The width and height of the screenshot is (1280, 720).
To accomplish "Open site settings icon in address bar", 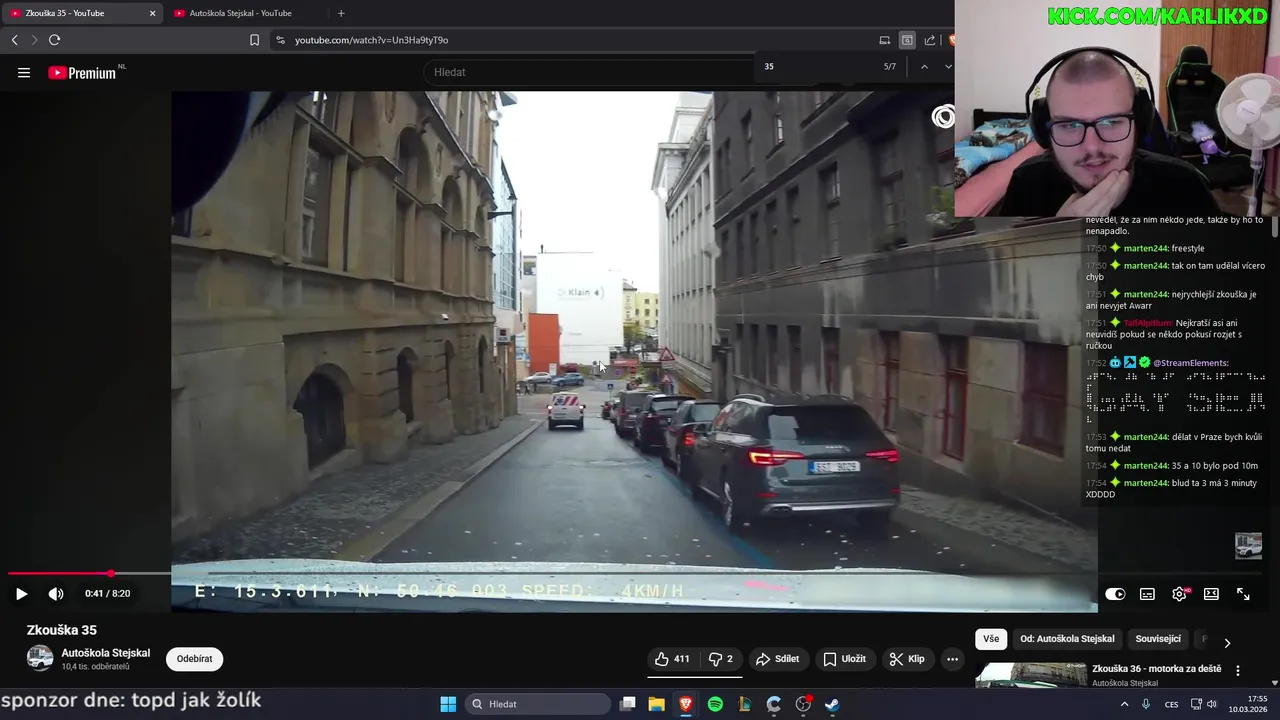I will tap(280, 40).
